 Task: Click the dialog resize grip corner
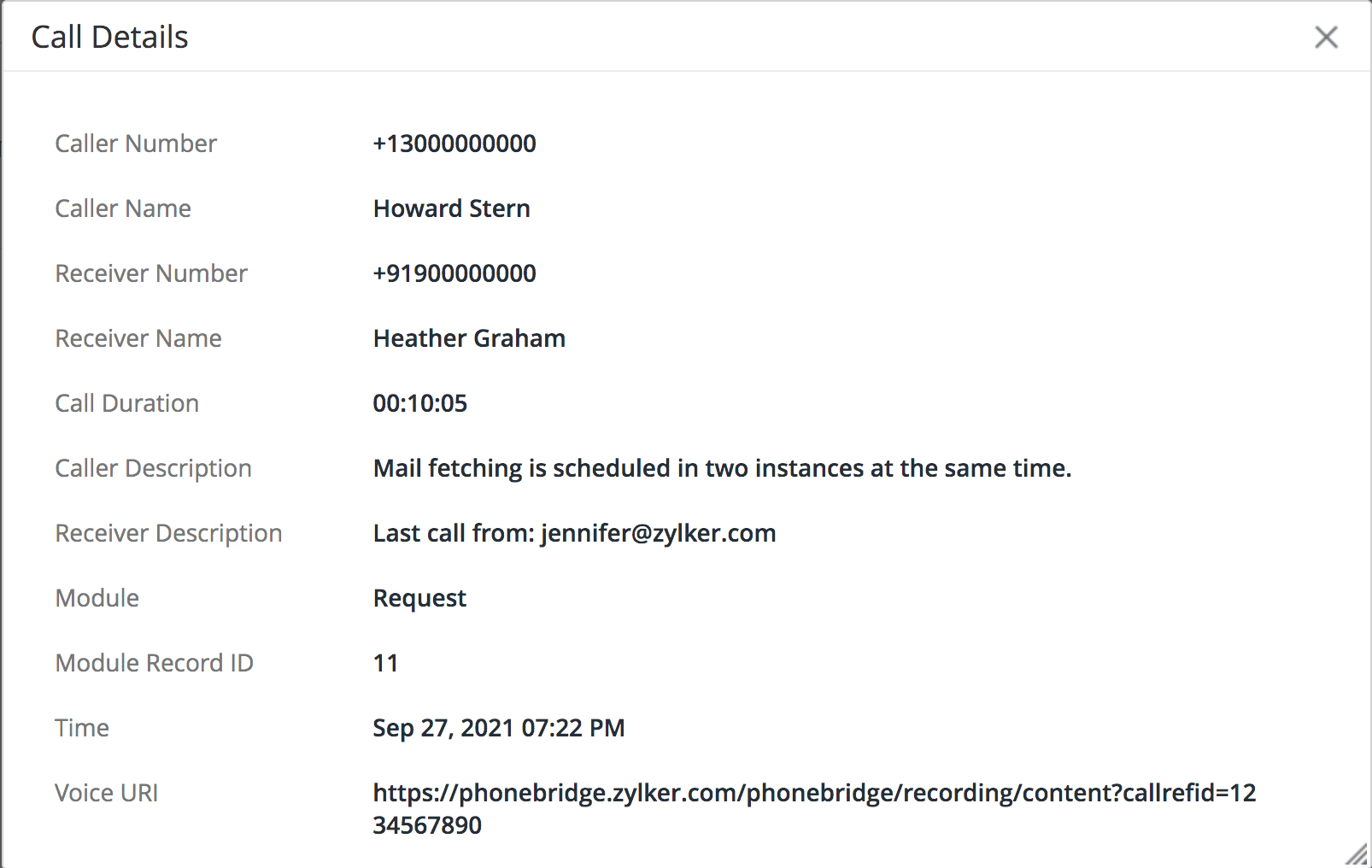[1357, 854]
